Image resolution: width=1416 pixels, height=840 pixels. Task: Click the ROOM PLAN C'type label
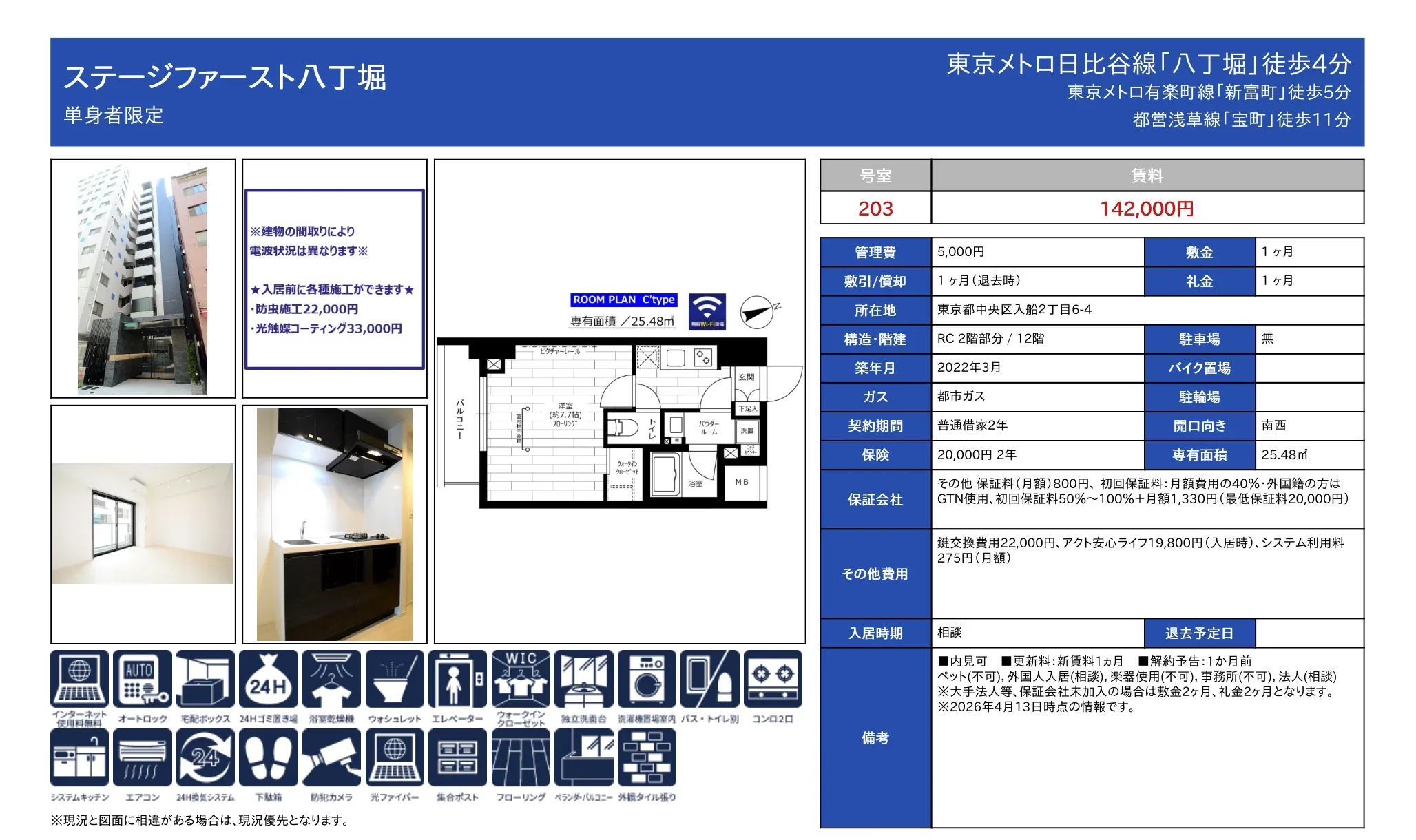[x=624, y=300]
